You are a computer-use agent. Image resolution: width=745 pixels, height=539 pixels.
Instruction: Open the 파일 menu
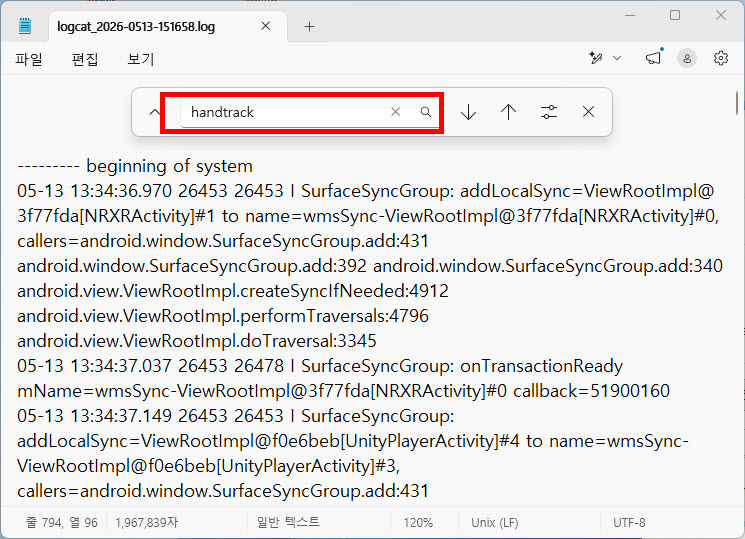tap(29, 59)
